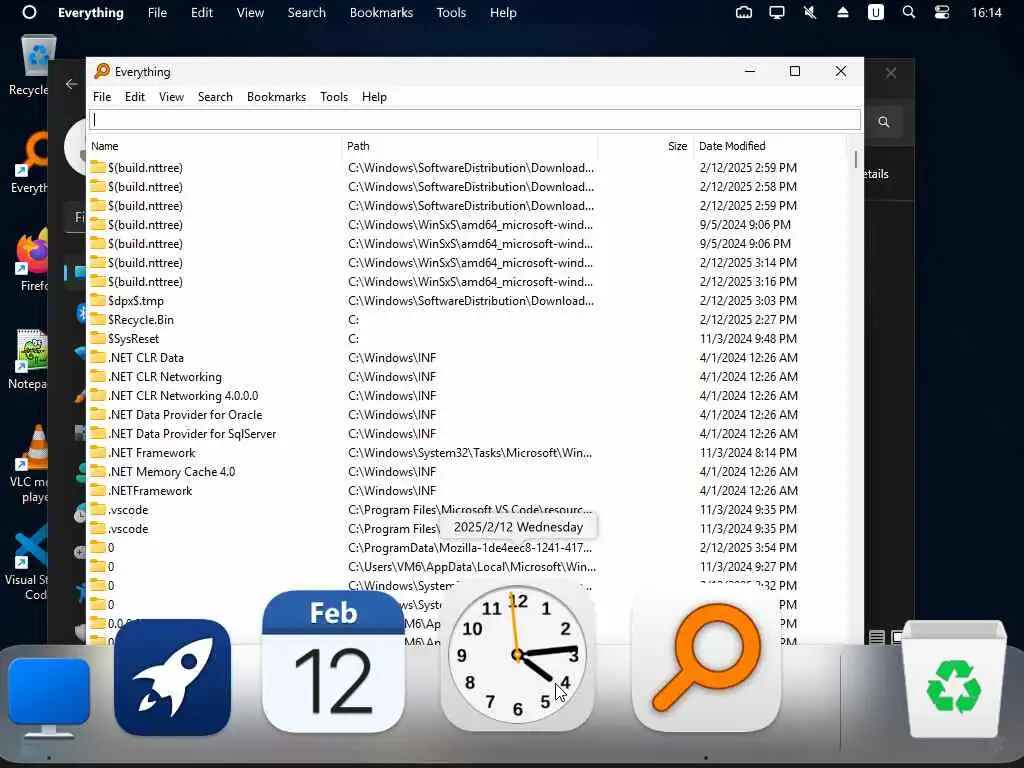Open Everything magnifier icon in dock
This screenshot has height=768, width=1024.
tap(706, 658)
